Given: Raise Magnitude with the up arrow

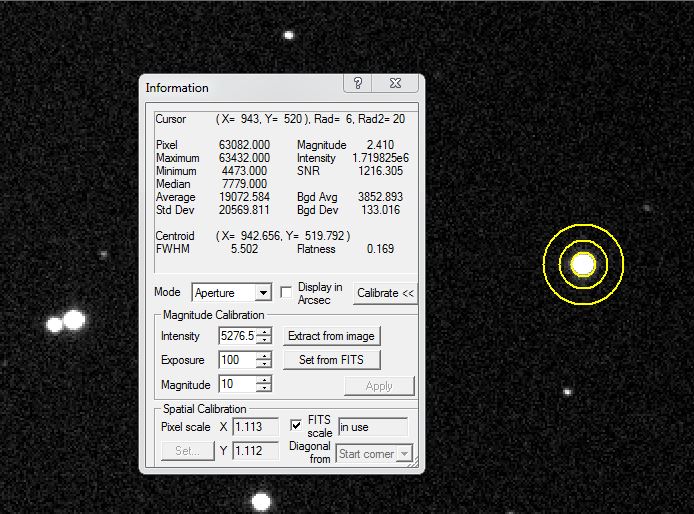Looking at the screenshot, I should click(x=263, y=380).
